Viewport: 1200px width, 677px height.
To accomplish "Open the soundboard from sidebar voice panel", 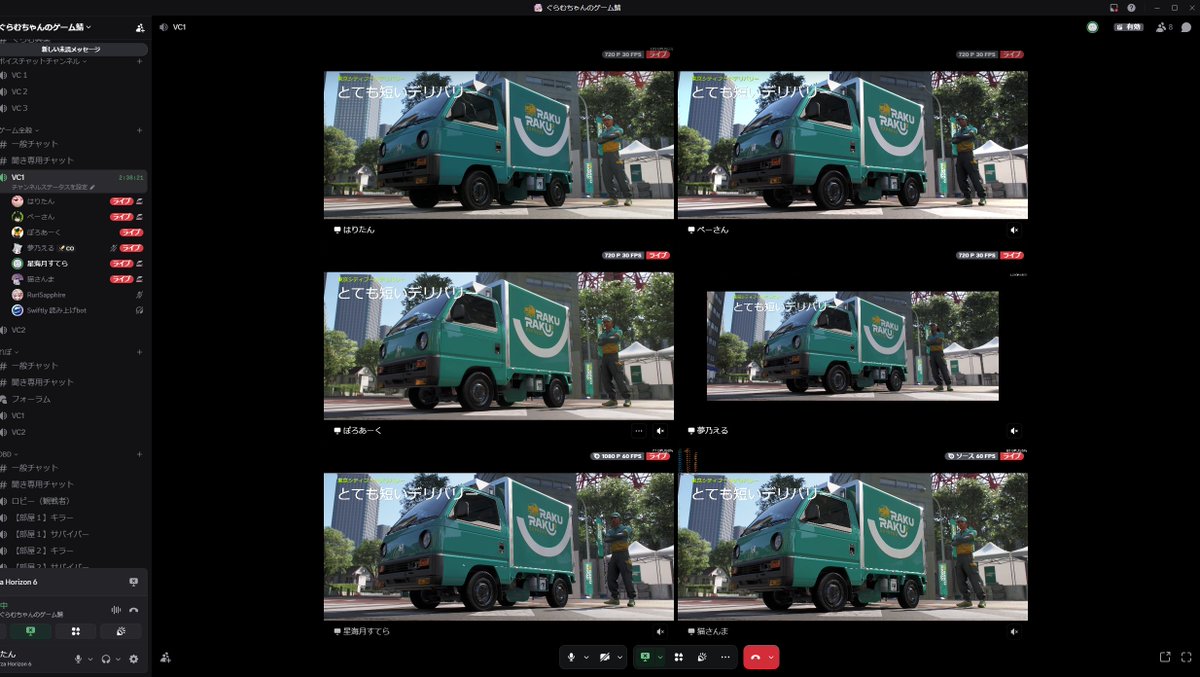I will tap(121, 631).
